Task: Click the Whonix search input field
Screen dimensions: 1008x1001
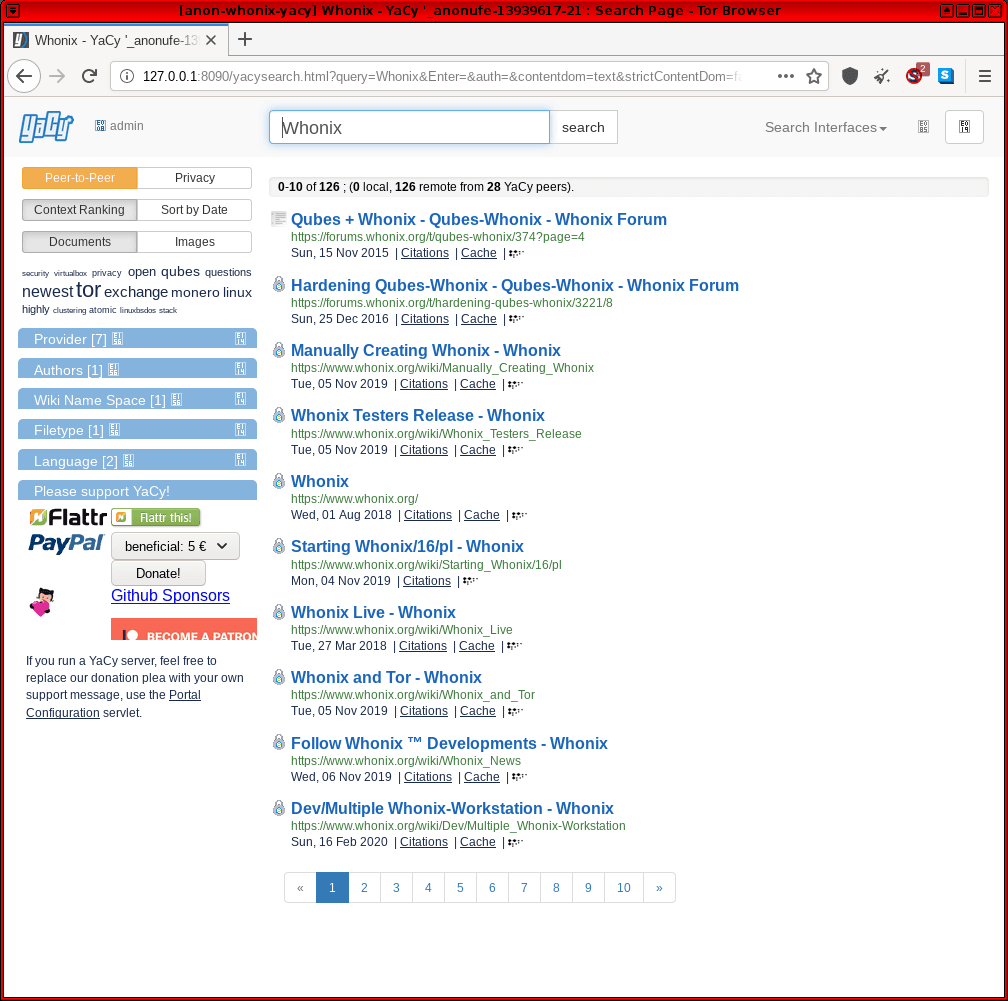Action: (x=409, y=127)
